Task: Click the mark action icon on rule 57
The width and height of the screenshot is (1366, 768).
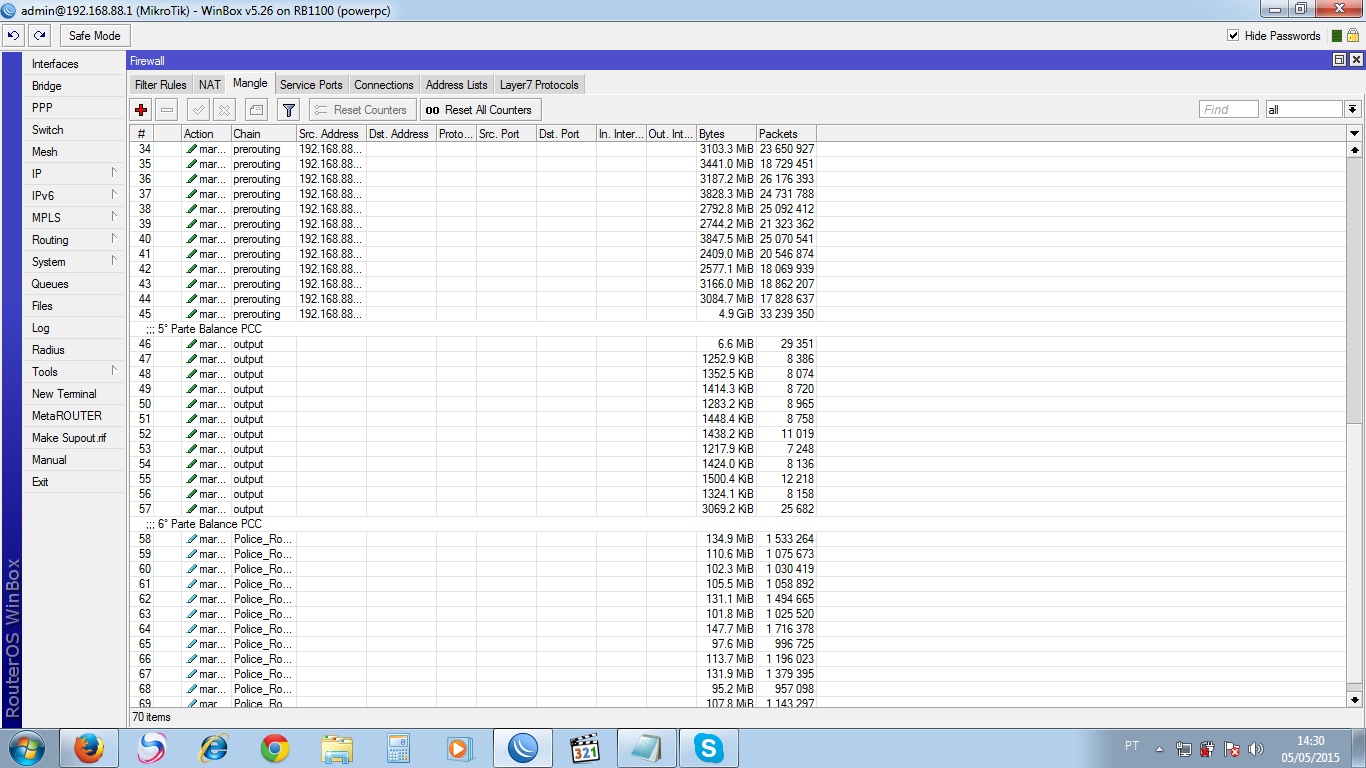Action: coord(191,509)
